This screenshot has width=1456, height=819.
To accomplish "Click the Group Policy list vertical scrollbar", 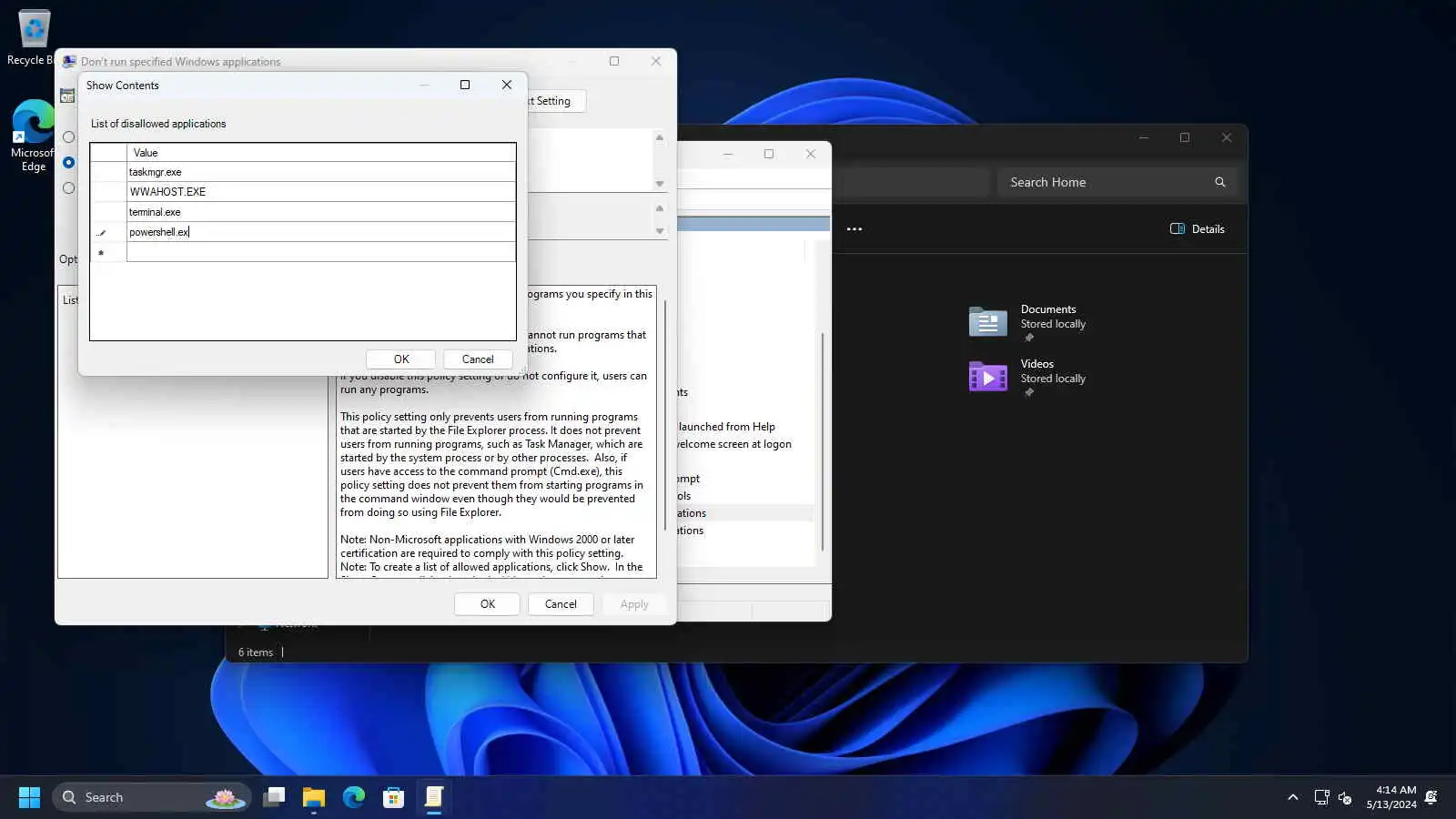I will [x=823, y=441].
